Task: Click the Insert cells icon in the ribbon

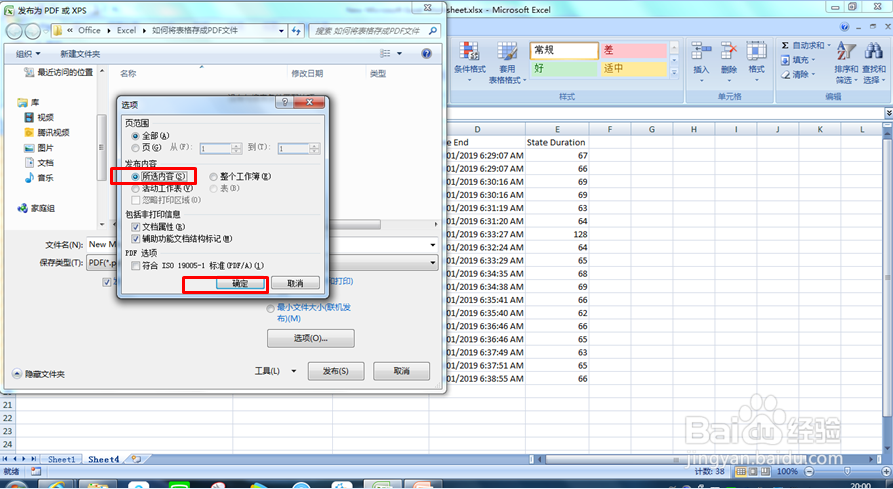Action: (701, 51)
